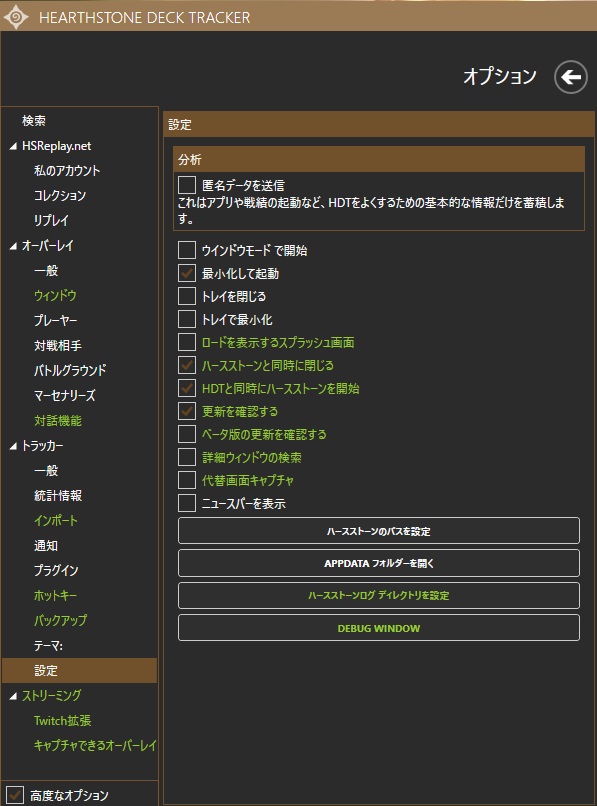Click APPDATA フォルダーを開く button
Screen dimensions: 597x806
tap(378, 563)
